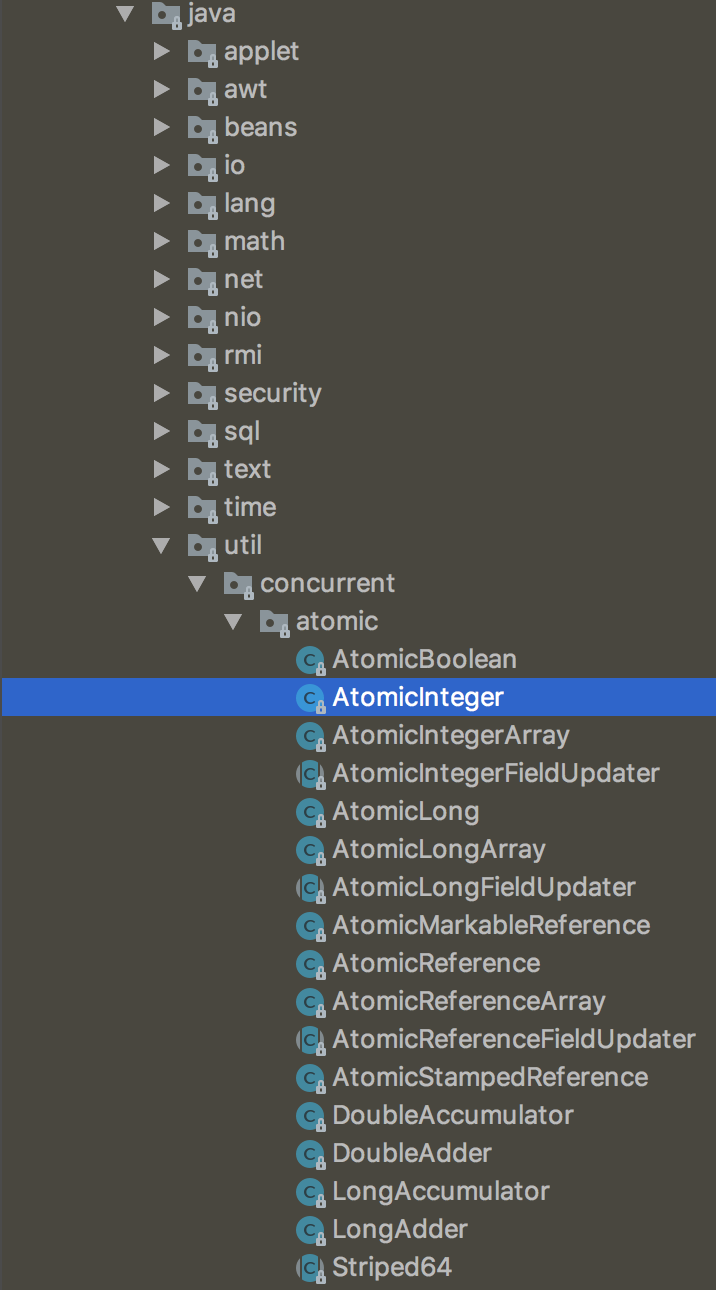Collapse the atomic package arrow

click(x=233, y=622)
